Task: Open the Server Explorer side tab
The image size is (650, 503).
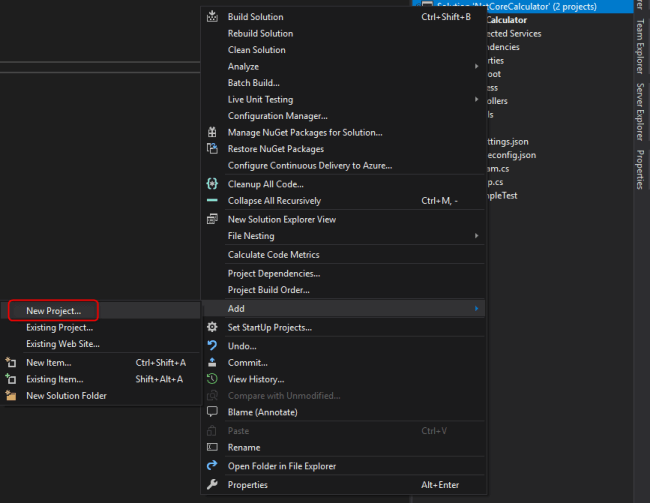Action: point(640,112)
